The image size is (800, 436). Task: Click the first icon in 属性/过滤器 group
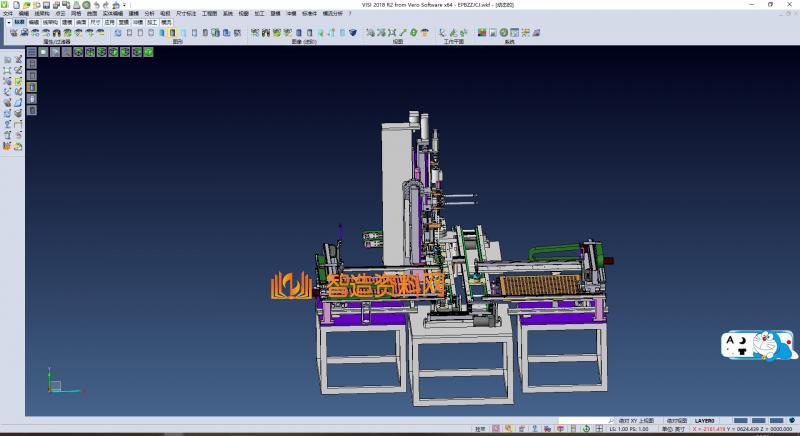pyautogui.click(x=13, y=33)
